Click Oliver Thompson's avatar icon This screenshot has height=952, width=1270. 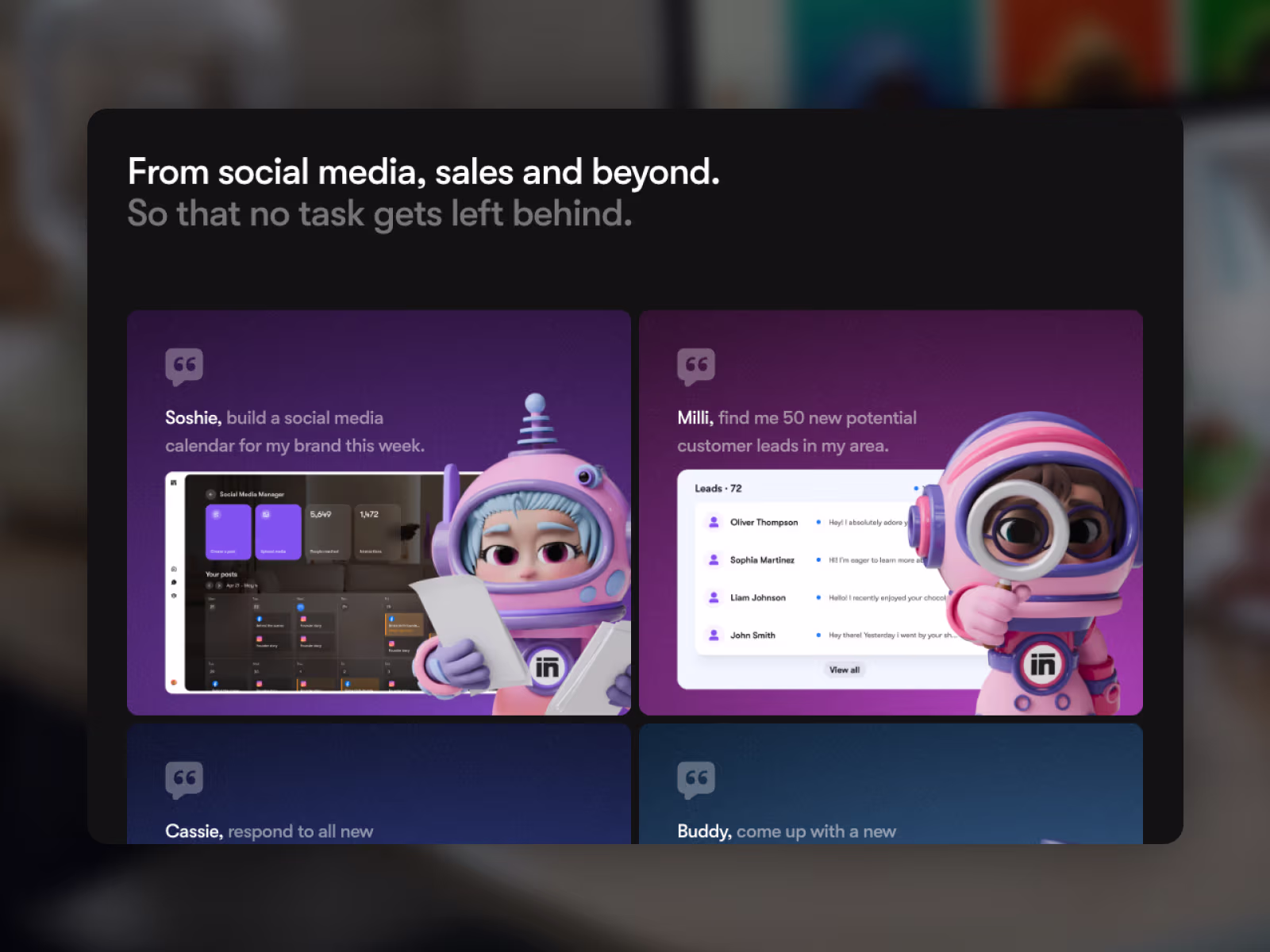point(714,522)
